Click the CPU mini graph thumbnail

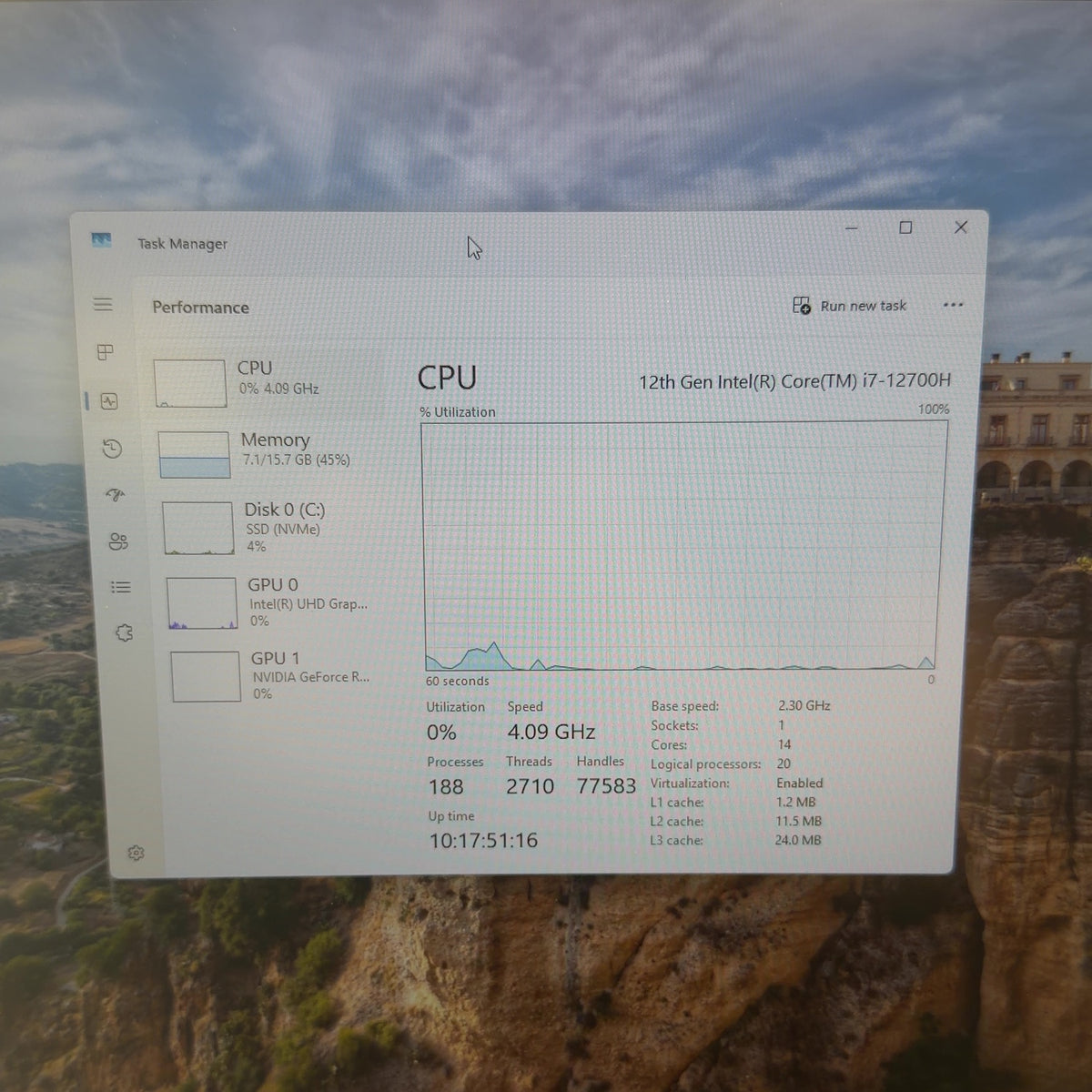pos(190,383)
